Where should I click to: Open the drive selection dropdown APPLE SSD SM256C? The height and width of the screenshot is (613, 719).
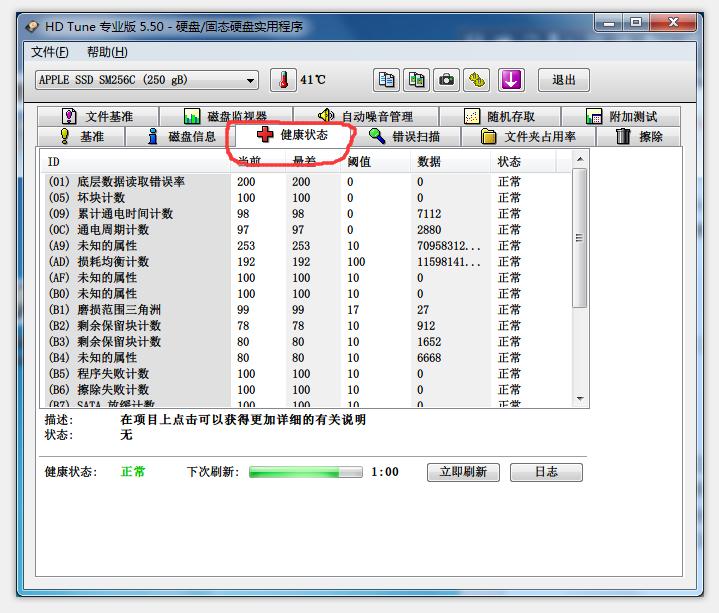click(x=147, y=80)
